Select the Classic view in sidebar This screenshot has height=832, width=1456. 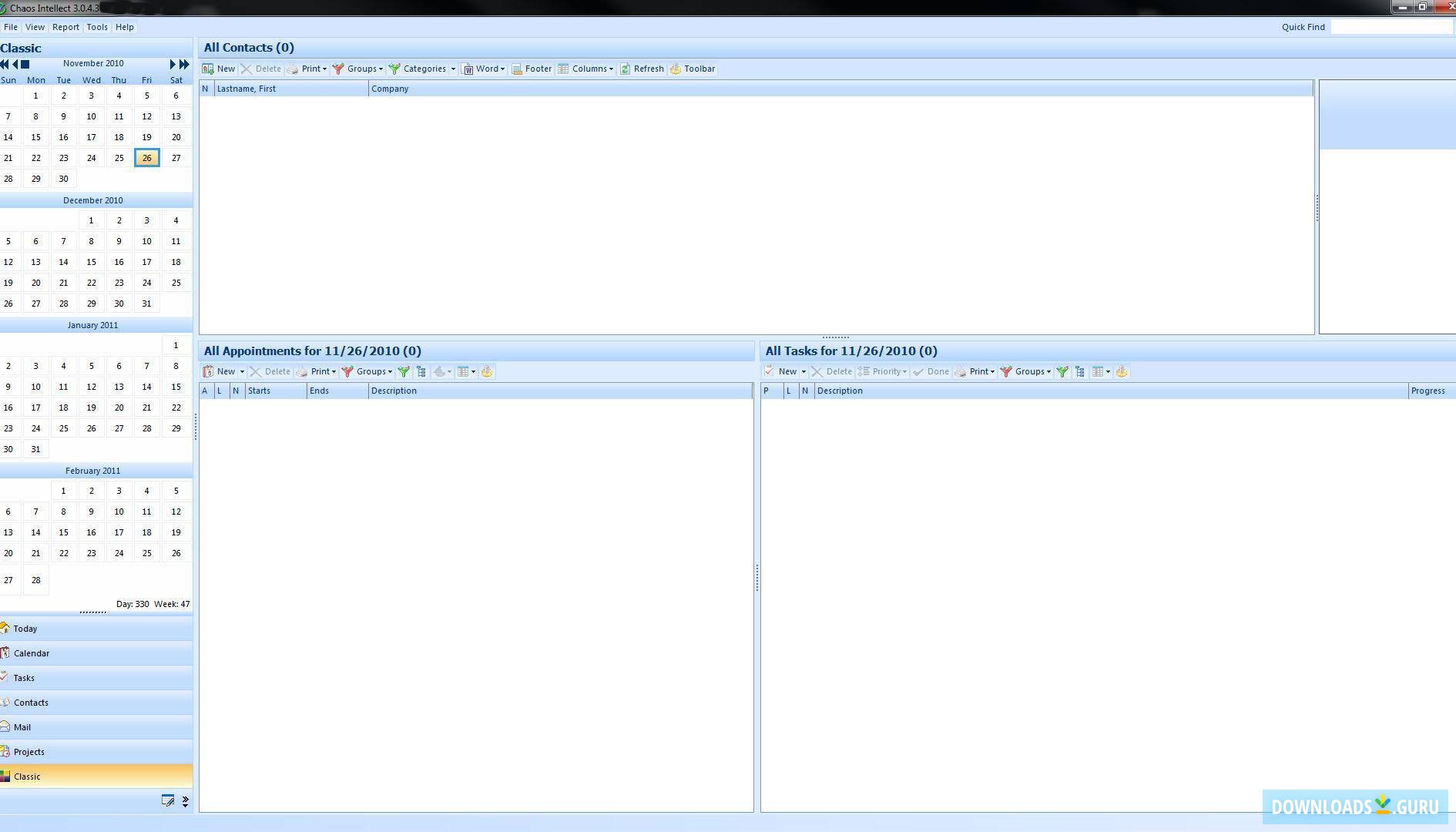point(96,777)
